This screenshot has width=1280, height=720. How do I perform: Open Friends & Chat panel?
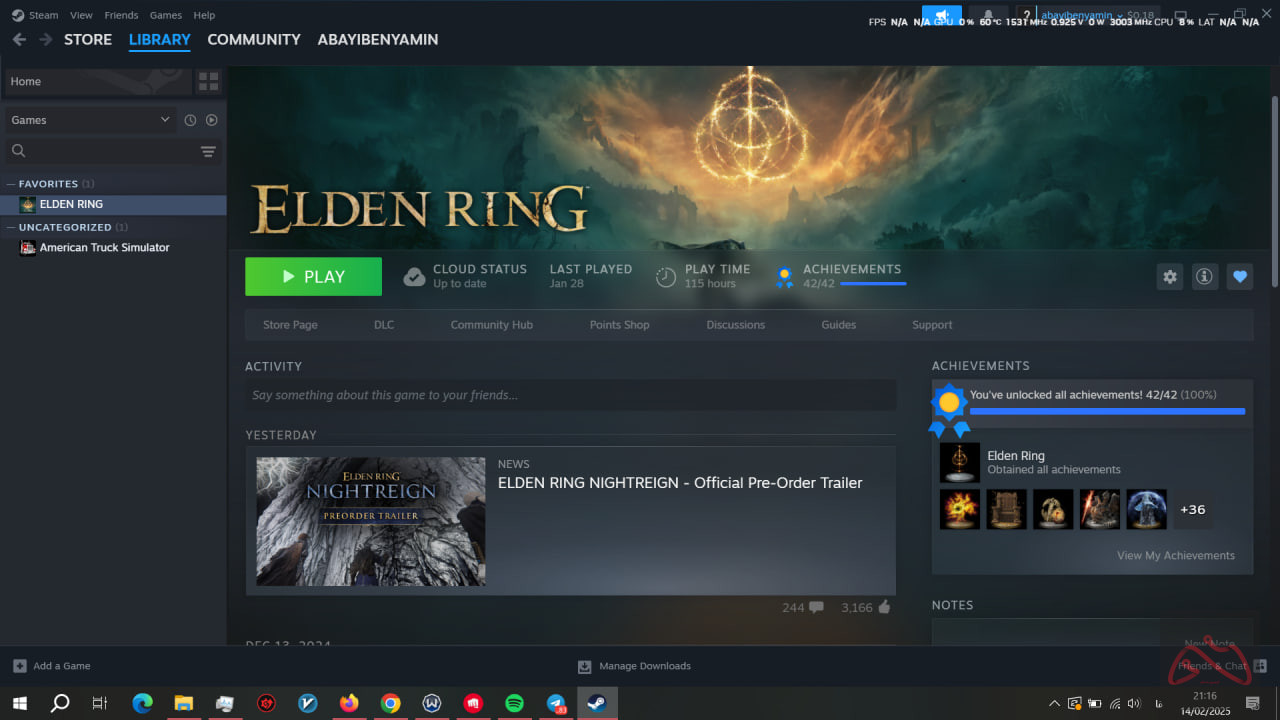tap(1215, 665)
